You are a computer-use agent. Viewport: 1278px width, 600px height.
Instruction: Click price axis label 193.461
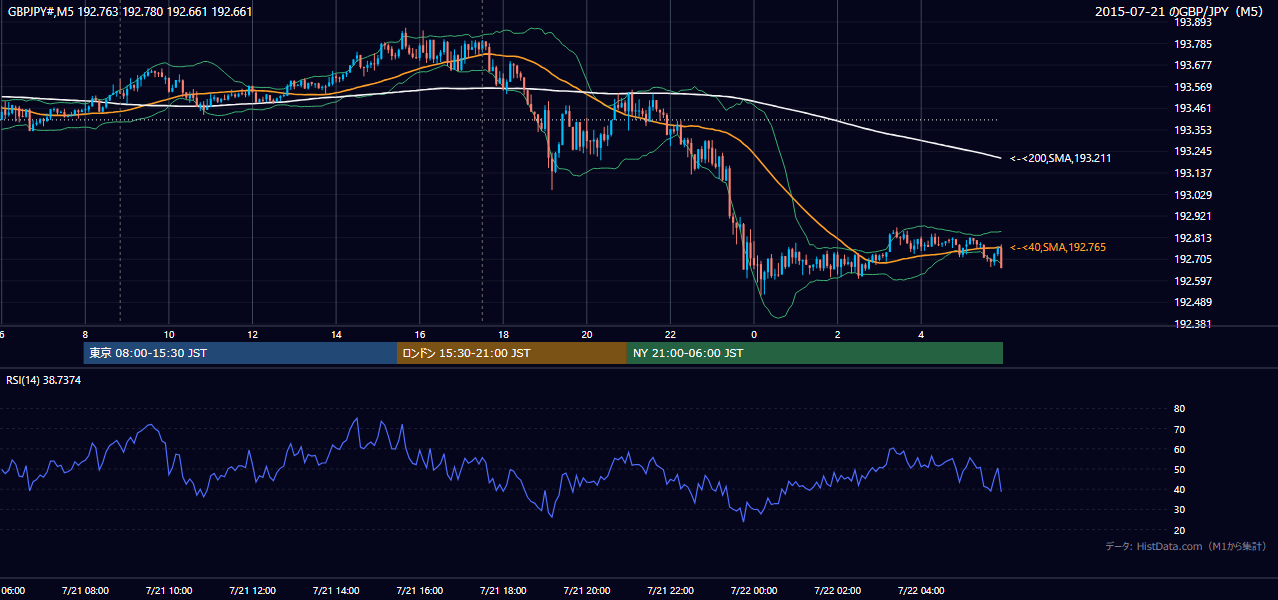click(1193, 108)
